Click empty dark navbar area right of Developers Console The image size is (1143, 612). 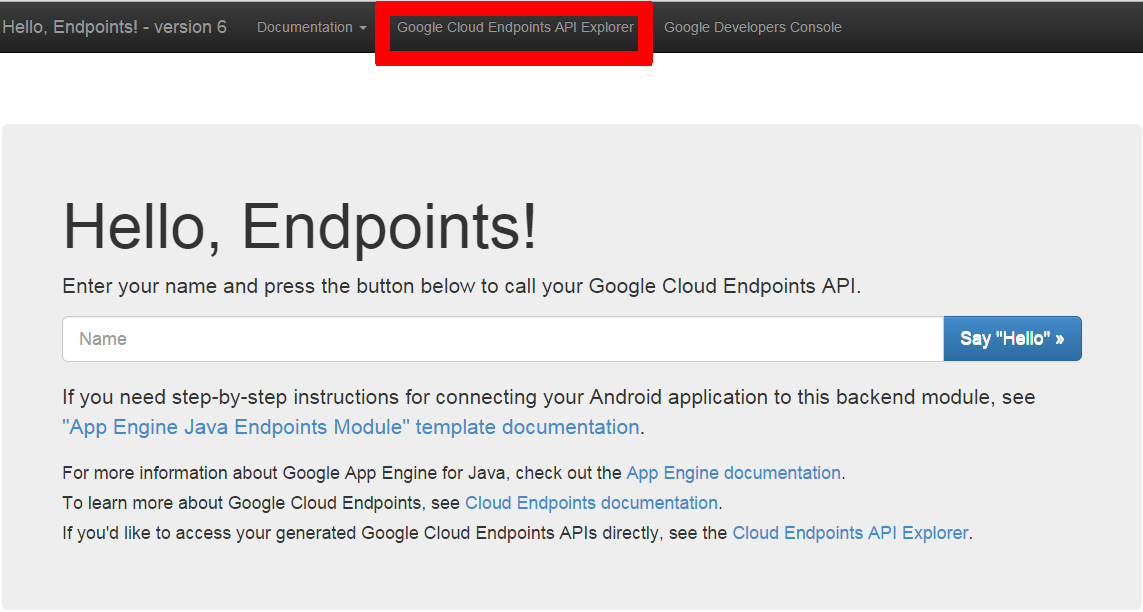tap(990, 27)
